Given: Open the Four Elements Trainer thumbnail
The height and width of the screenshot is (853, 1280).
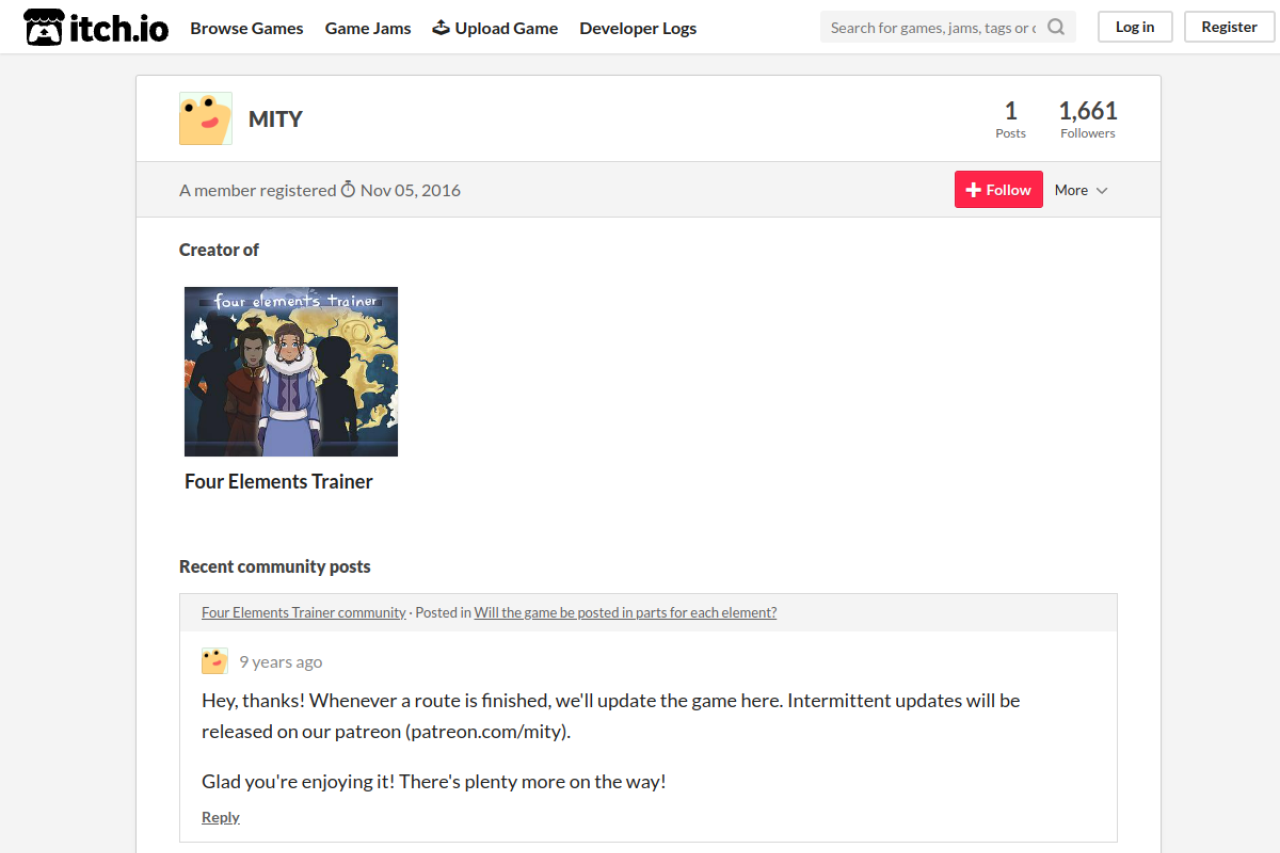Looking at the screenshot, I should click(x=291, y=372).
